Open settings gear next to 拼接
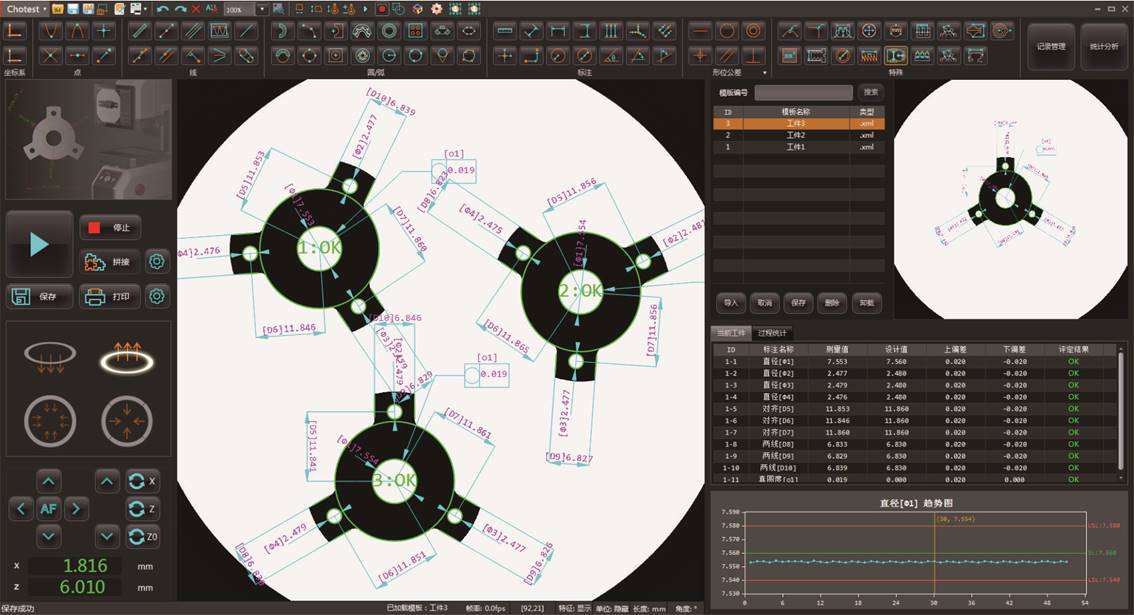 pos(157,262)
